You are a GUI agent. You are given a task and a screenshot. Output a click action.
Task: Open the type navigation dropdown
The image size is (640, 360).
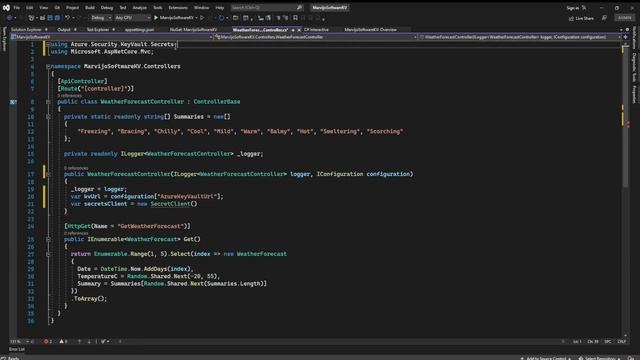pyautogui.click(x=316, y=37)
